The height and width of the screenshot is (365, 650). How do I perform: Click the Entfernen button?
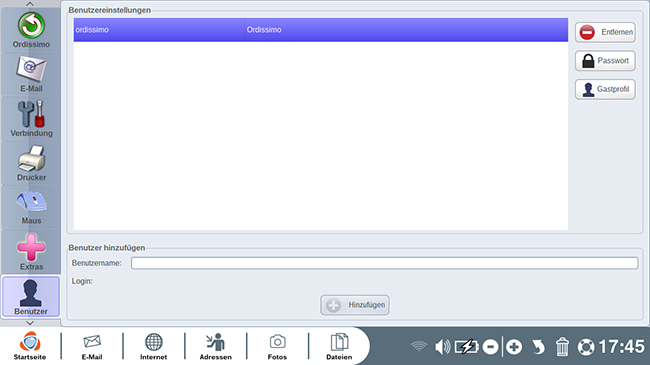605,32
